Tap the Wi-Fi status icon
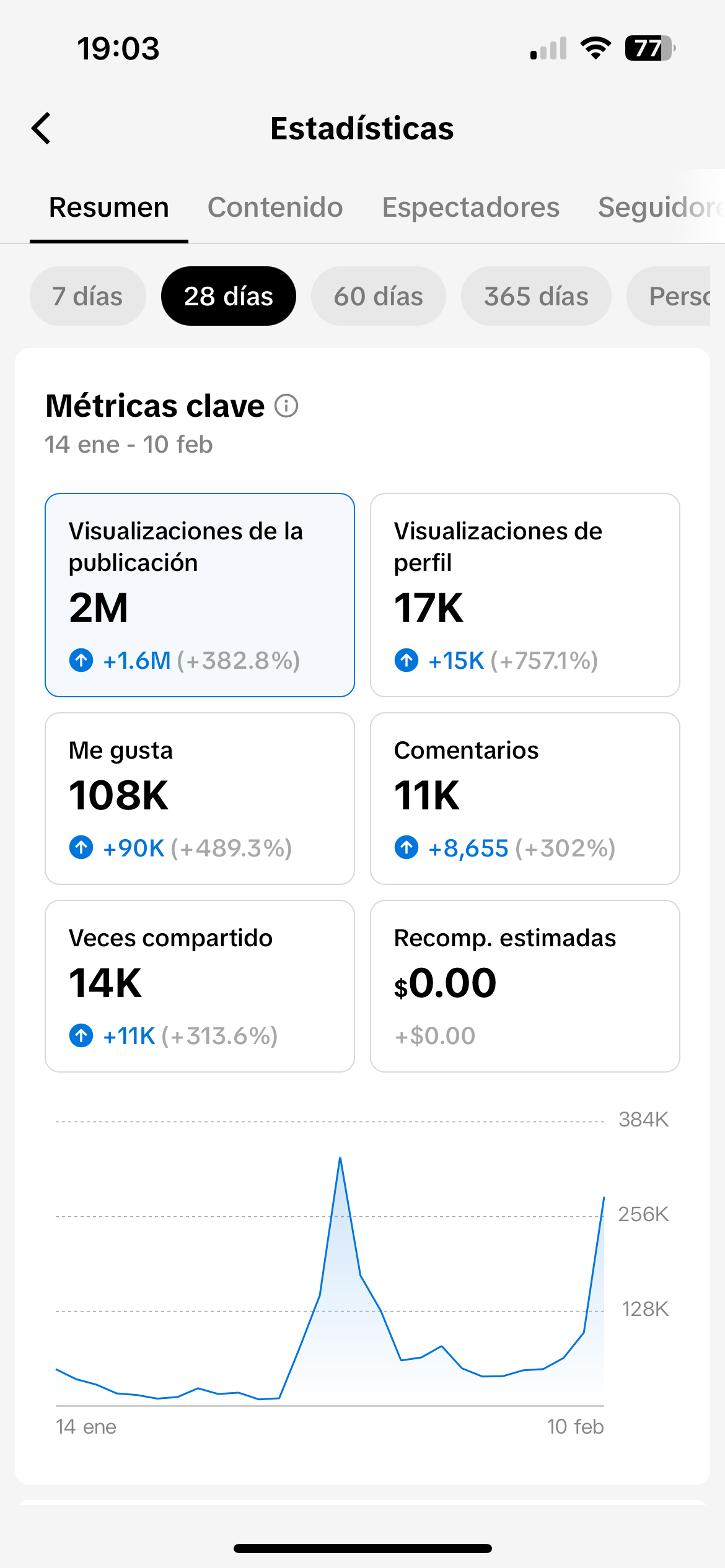The image size is (725, 1568). (595, 48)
